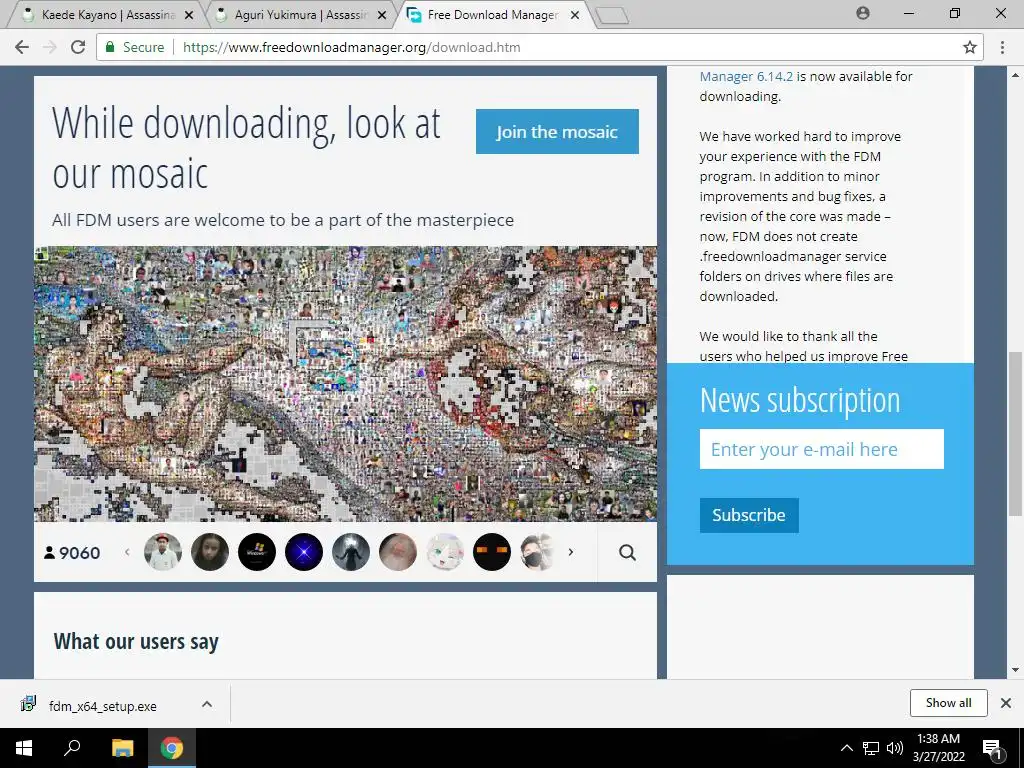Click the News subscription heading
Screen dimensions: 1024x768
pyautogui.click(x=800, y=400)
